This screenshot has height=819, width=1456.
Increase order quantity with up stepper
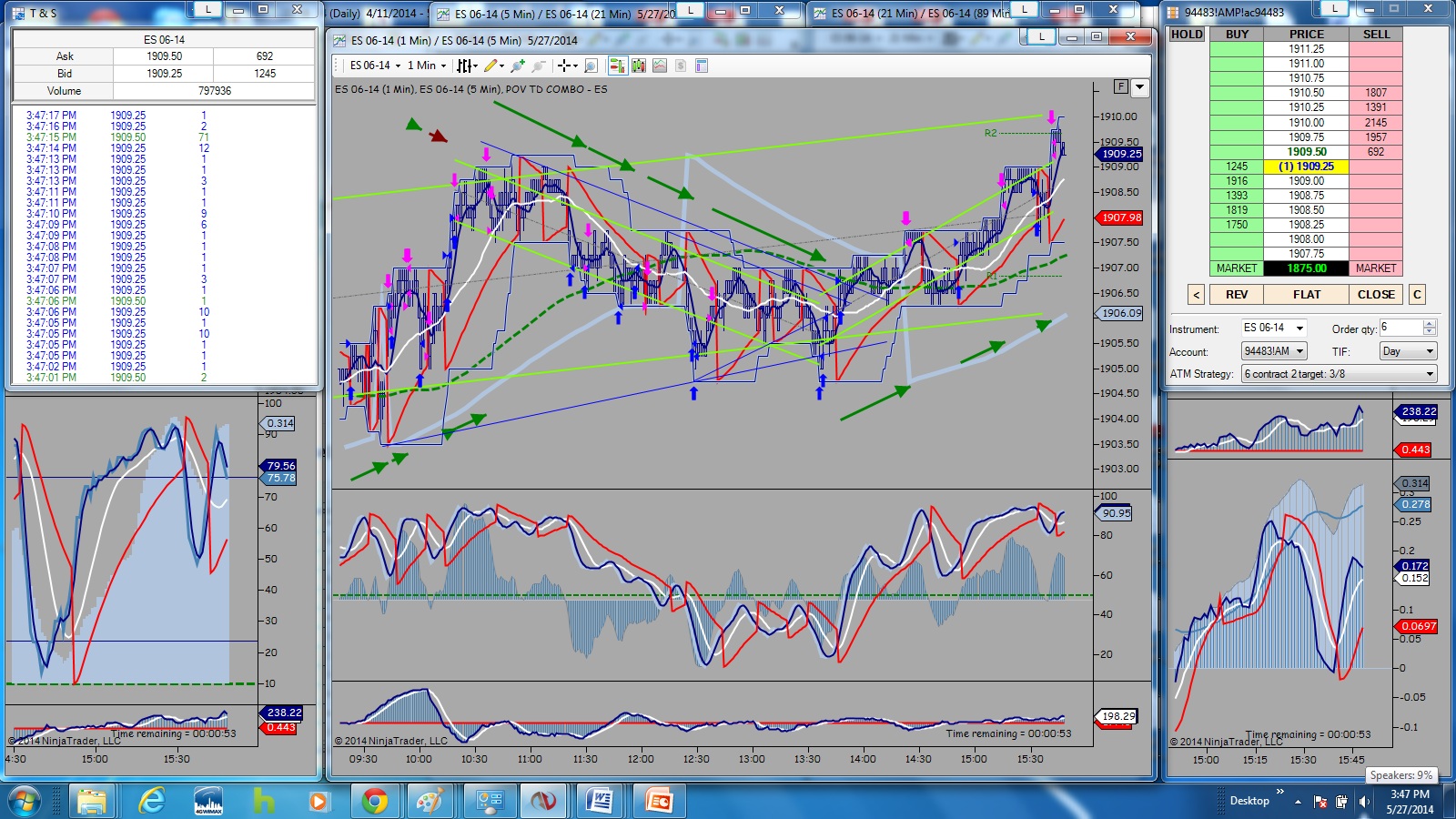point(1430,324)
